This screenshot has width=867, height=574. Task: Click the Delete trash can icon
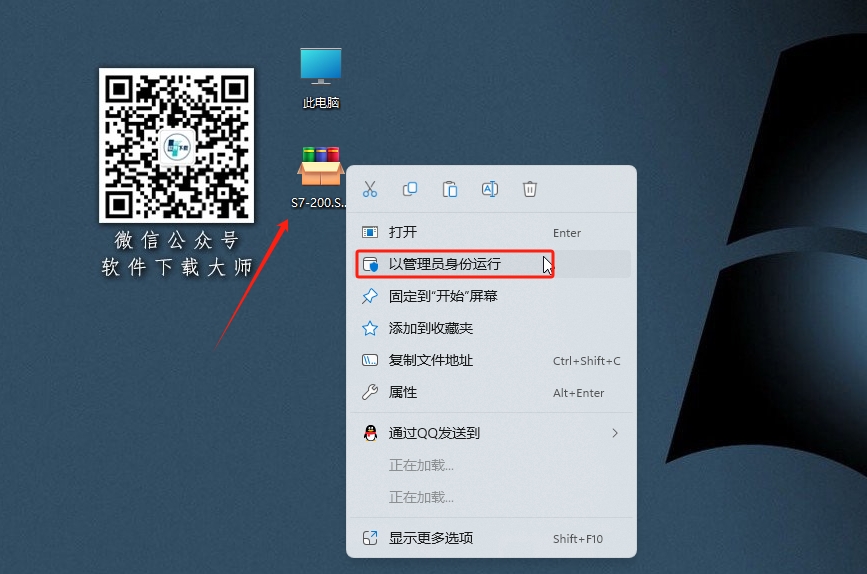pos(530,189)
